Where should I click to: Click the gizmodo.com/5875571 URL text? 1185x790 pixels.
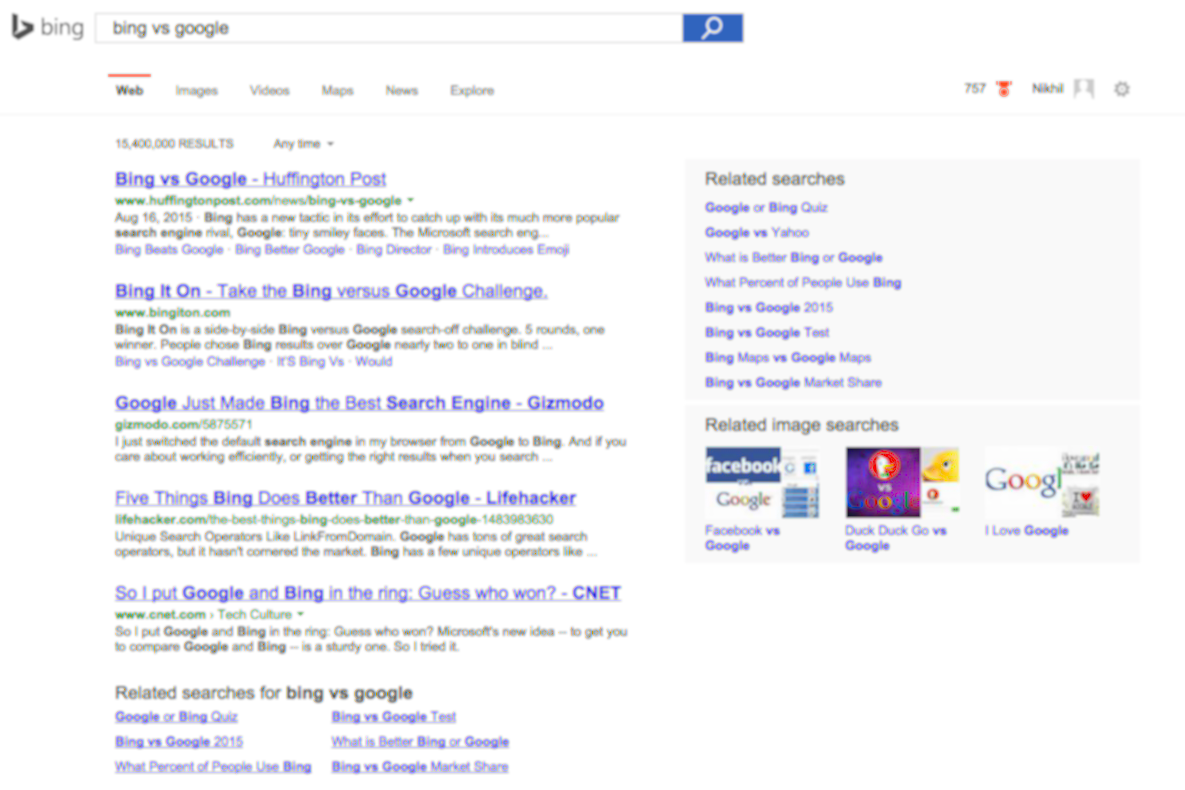(x=184, y=424)
